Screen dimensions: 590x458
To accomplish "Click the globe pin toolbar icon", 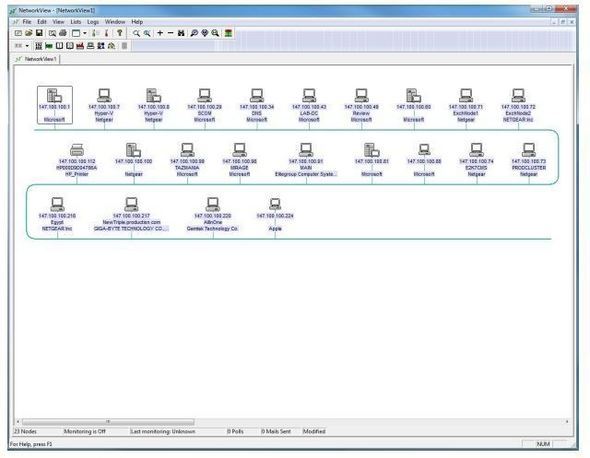I will (x=204, y=33).
